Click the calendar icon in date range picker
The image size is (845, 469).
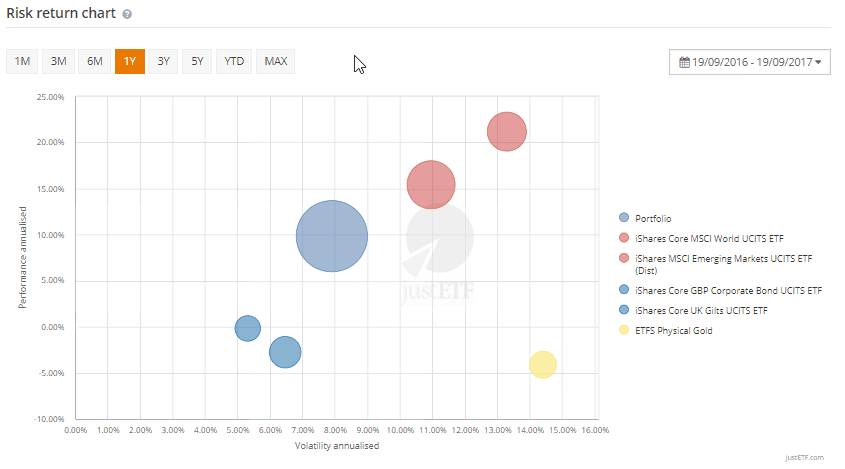coord(684,62)
